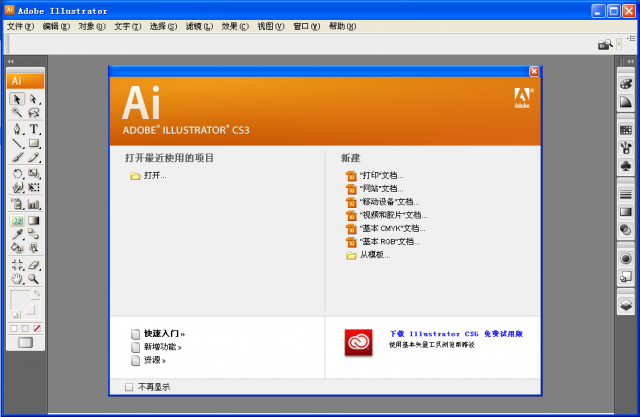Select the Symbol Sprayer tool
This screenshot has width=640, height=417.
tap(17, 204)
